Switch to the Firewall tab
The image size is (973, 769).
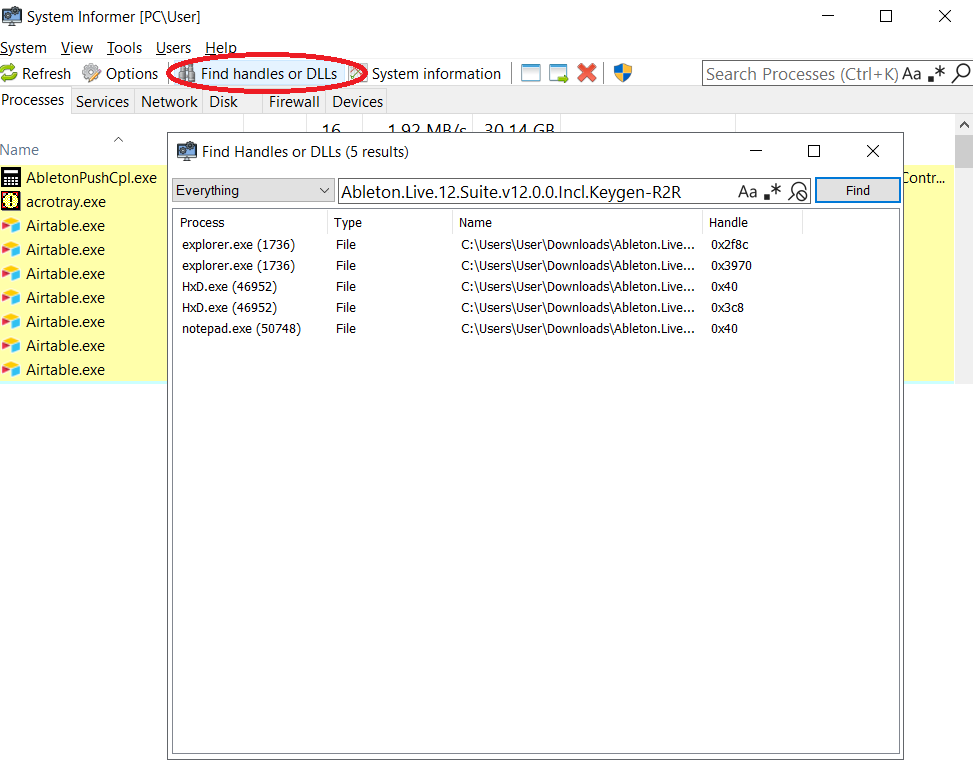294,102
